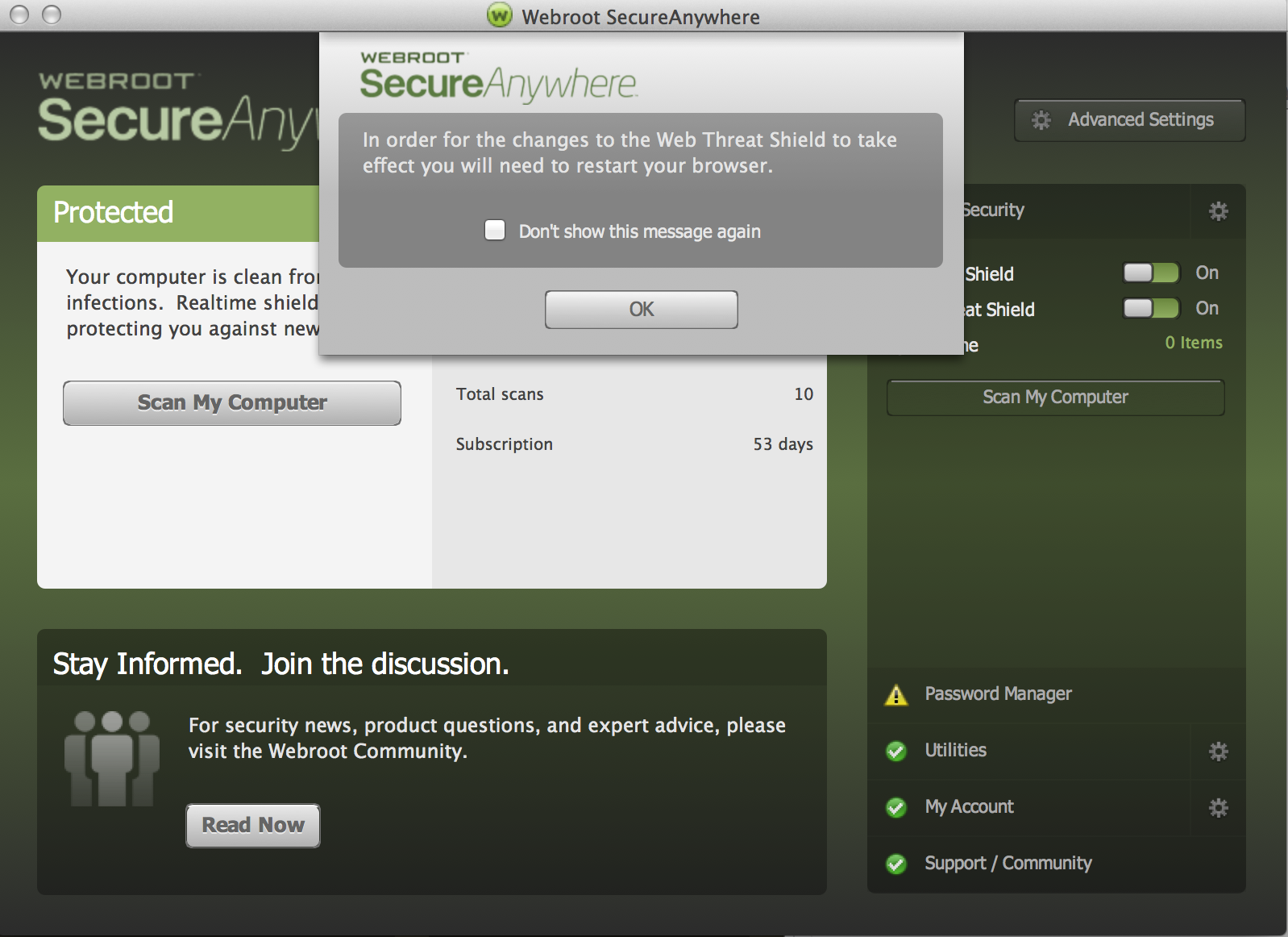This screenshot has height=937, width=1288.
Task: Click the Total scans count 10
Action: coord(804,394)
